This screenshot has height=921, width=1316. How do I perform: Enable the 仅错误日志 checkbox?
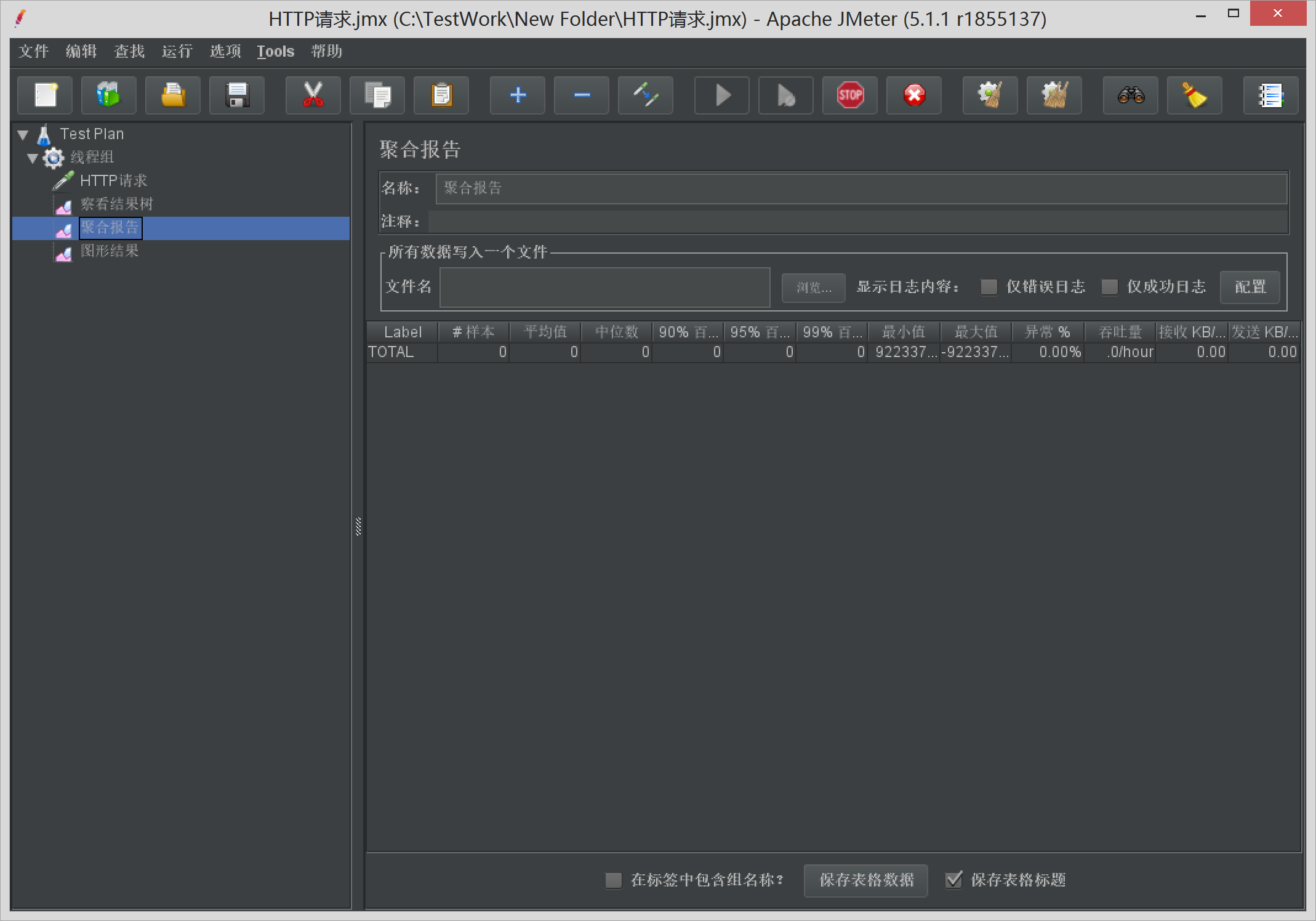click(x=989, y=287)
